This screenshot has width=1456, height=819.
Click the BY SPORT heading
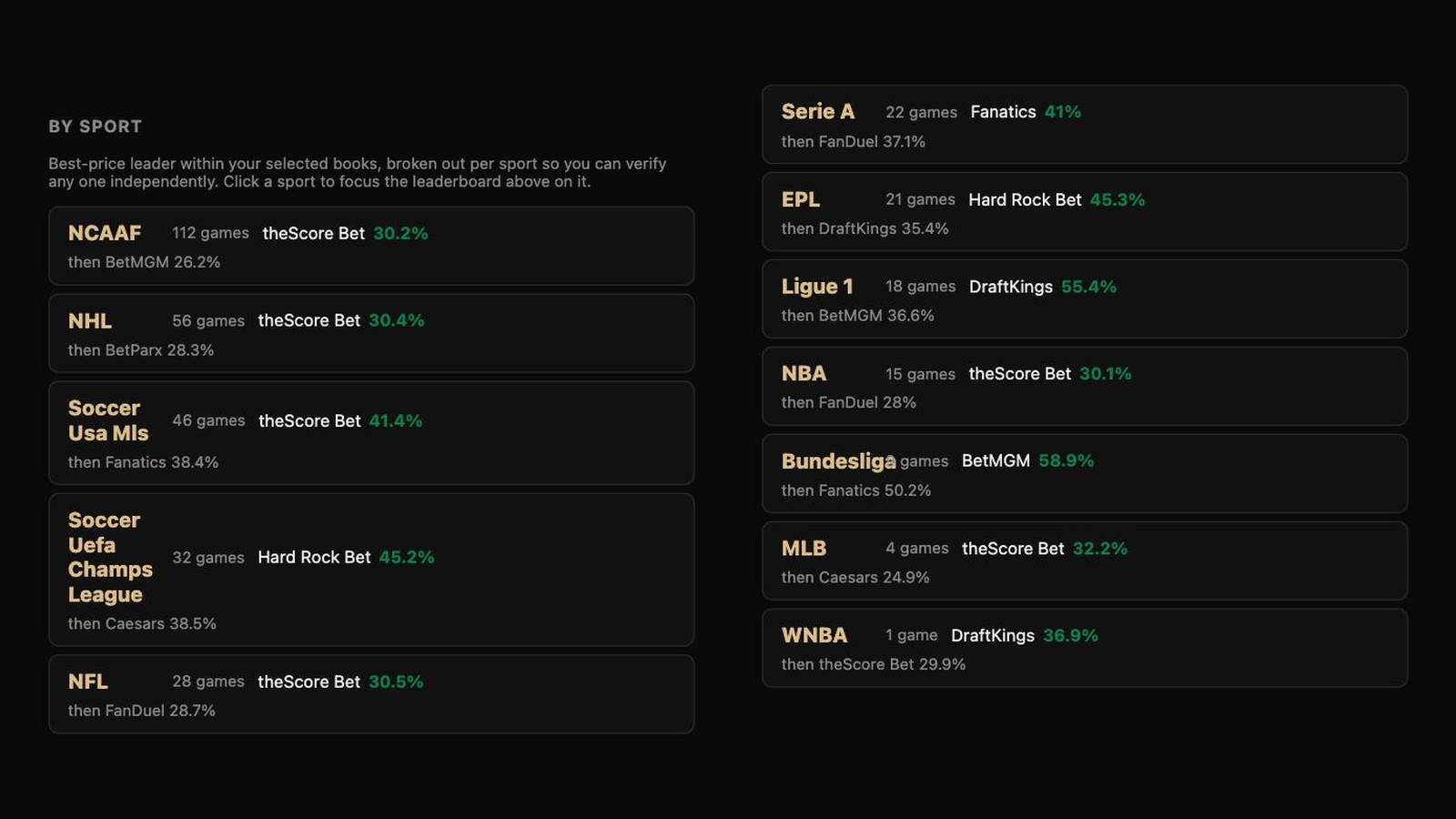point(96,126)
